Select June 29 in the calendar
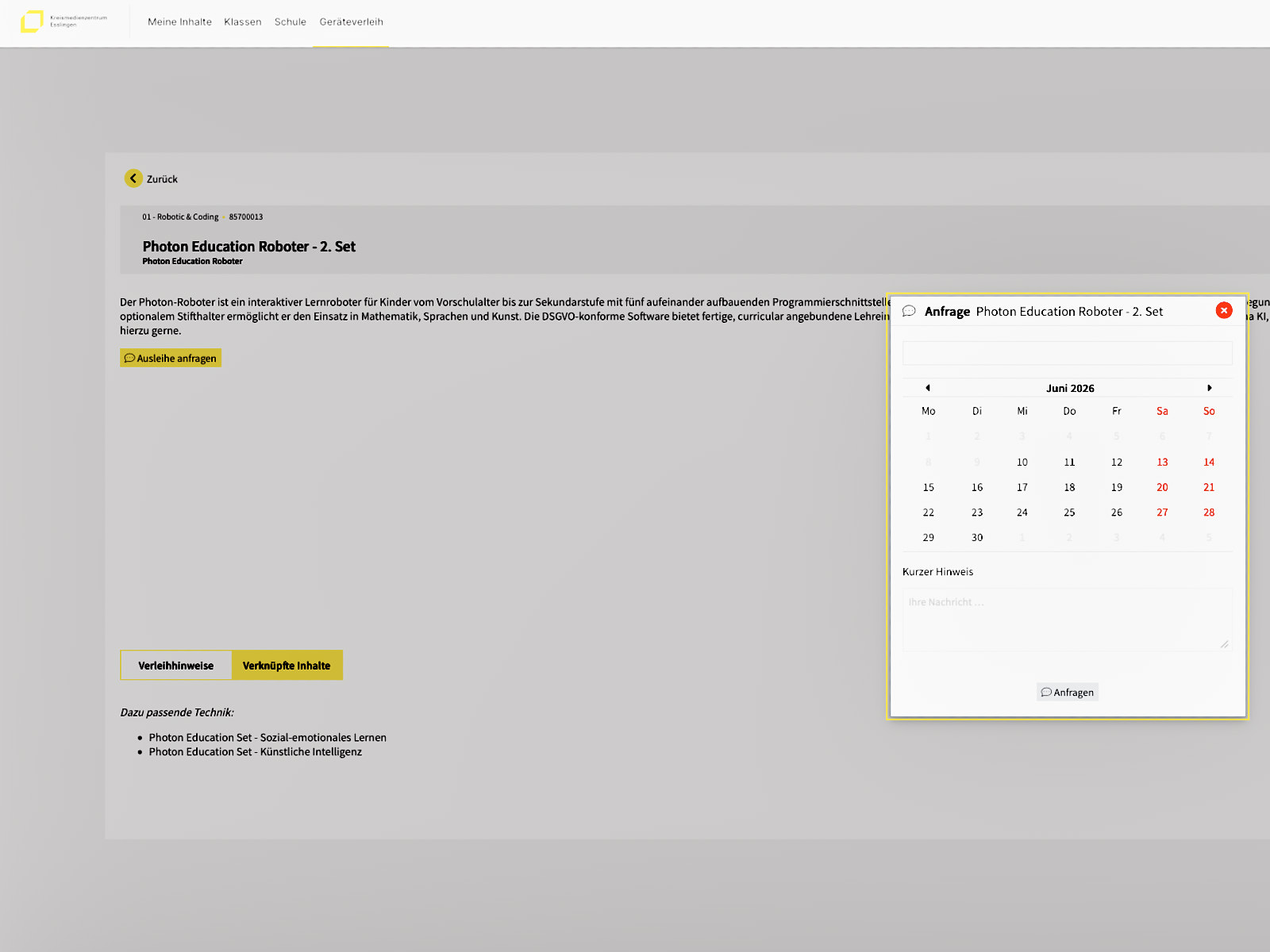 (x=929, y=537)
